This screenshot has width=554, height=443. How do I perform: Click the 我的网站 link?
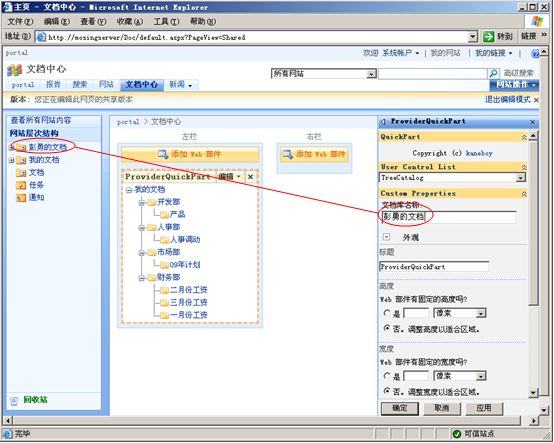coord(446,53)
